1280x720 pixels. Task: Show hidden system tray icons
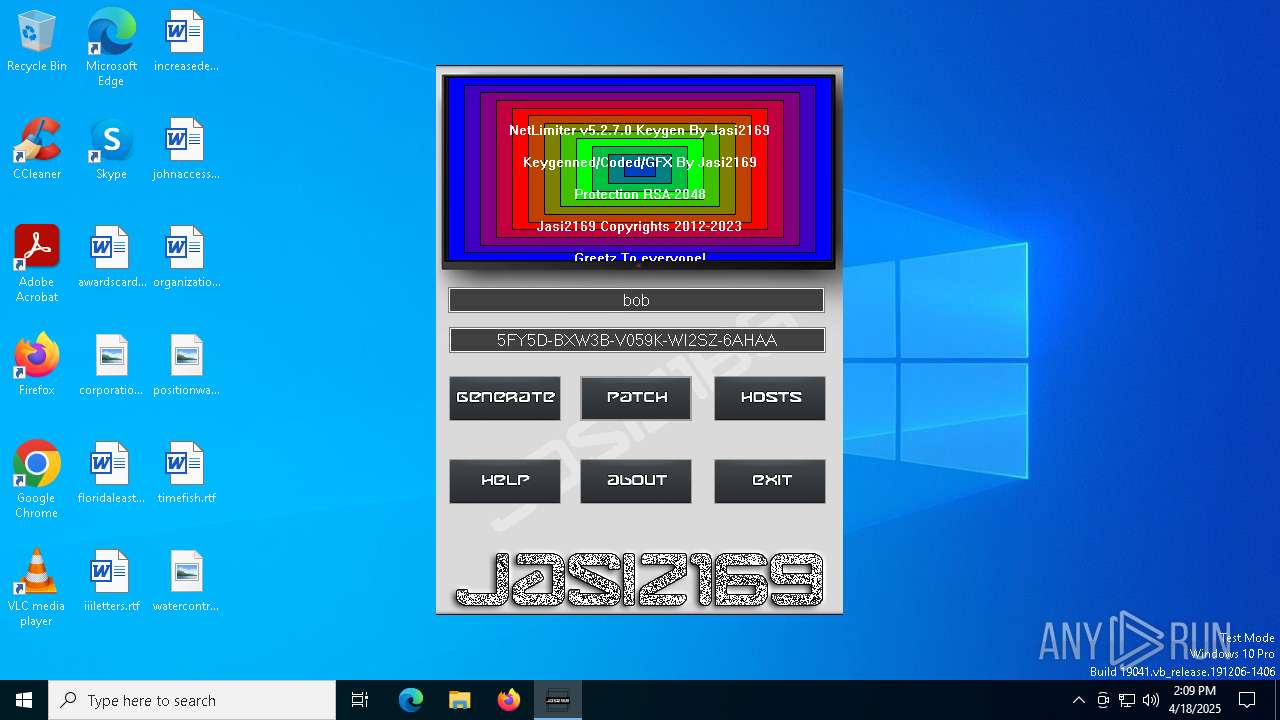pos(1078,700)
